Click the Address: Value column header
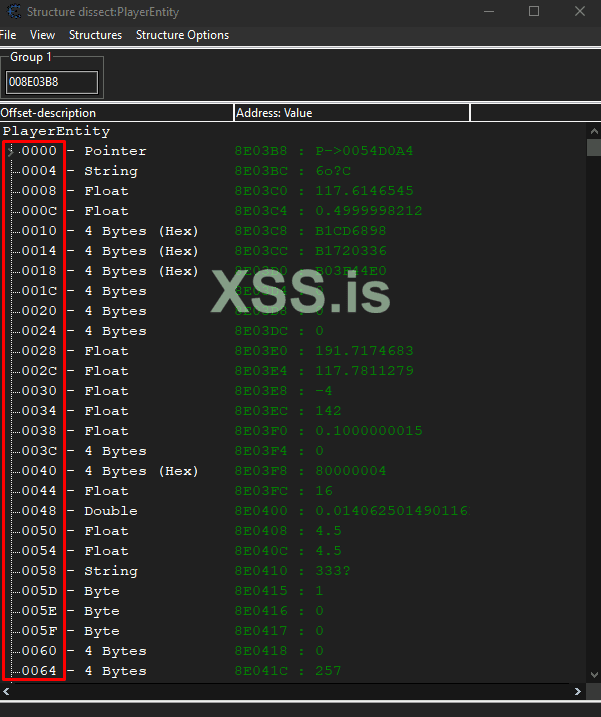This screenshot has height=717, width=601. 352,113
